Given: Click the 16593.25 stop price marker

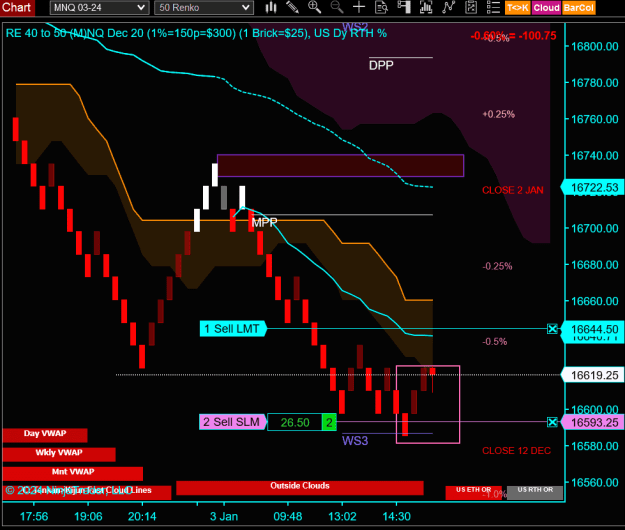Looking at the screenshot, I should (x=593, y=422).
